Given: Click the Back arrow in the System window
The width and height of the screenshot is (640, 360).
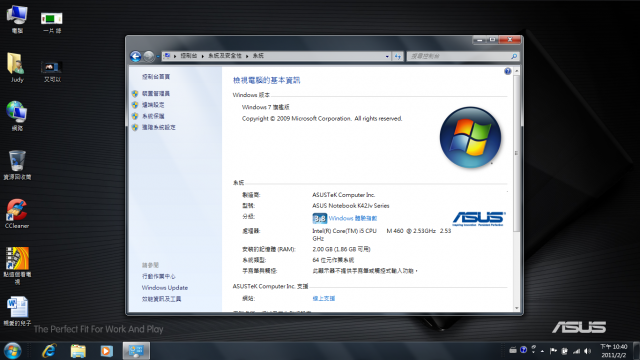Looking at the screenshot, I should click(136, 56).
